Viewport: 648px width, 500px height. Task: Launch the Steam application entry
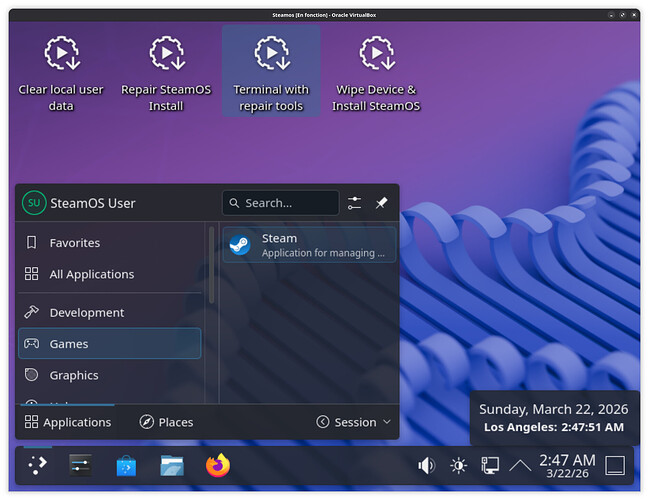[x=309, y=245]
